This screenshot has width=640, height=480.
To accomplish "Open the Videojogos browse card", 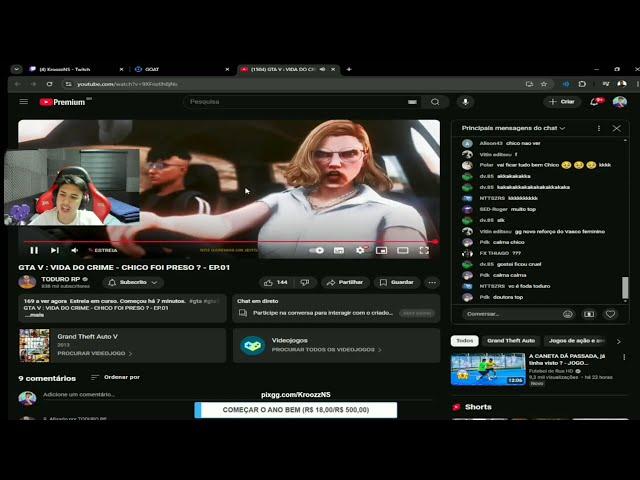I will 336,345.
